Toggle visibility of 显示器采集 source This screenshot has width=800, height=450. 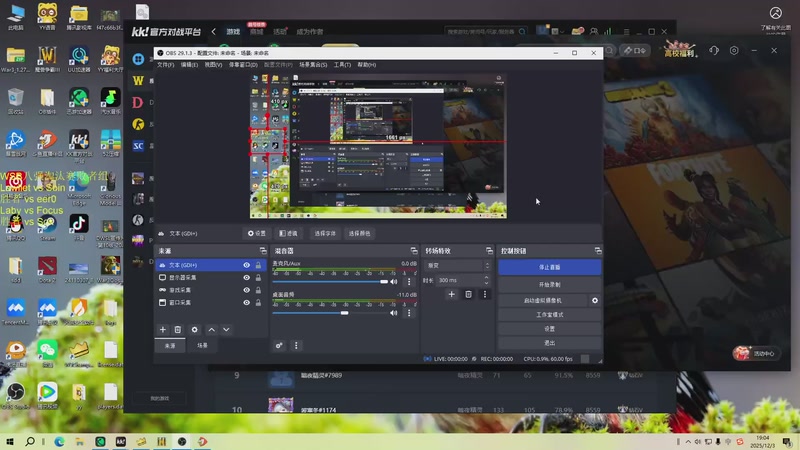coord(246,278)
